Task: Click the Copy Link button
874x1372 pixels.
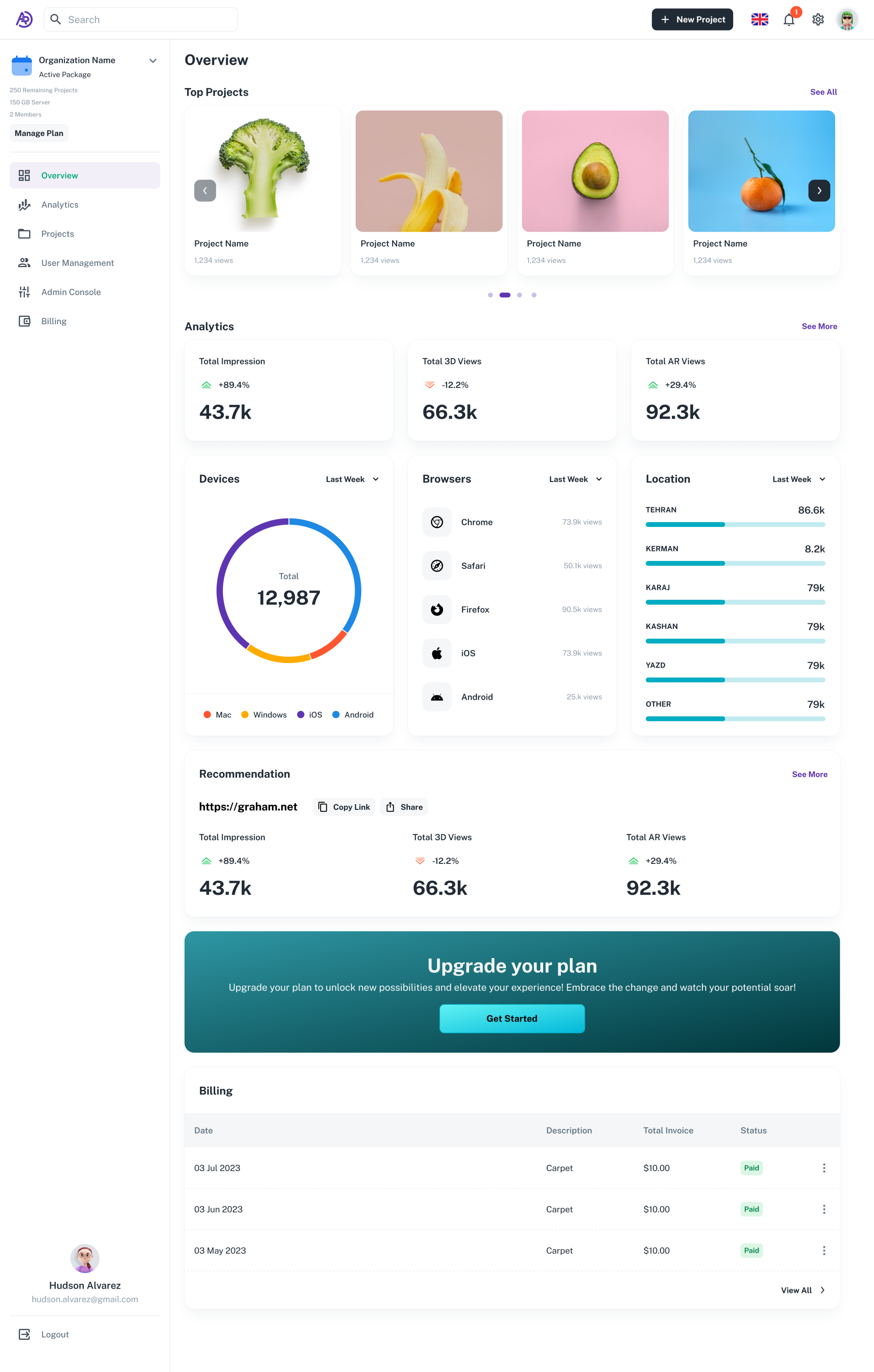Action: 344,807
